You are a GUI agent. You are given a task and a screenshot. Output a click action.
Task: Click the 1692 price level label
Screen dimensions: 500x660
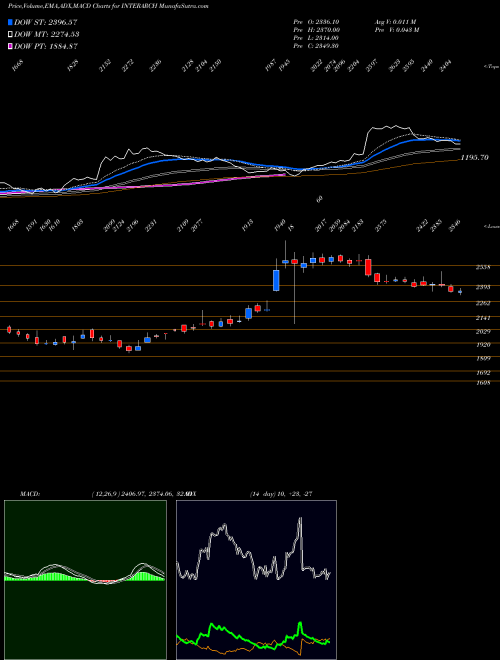click(x=483, y=373)
